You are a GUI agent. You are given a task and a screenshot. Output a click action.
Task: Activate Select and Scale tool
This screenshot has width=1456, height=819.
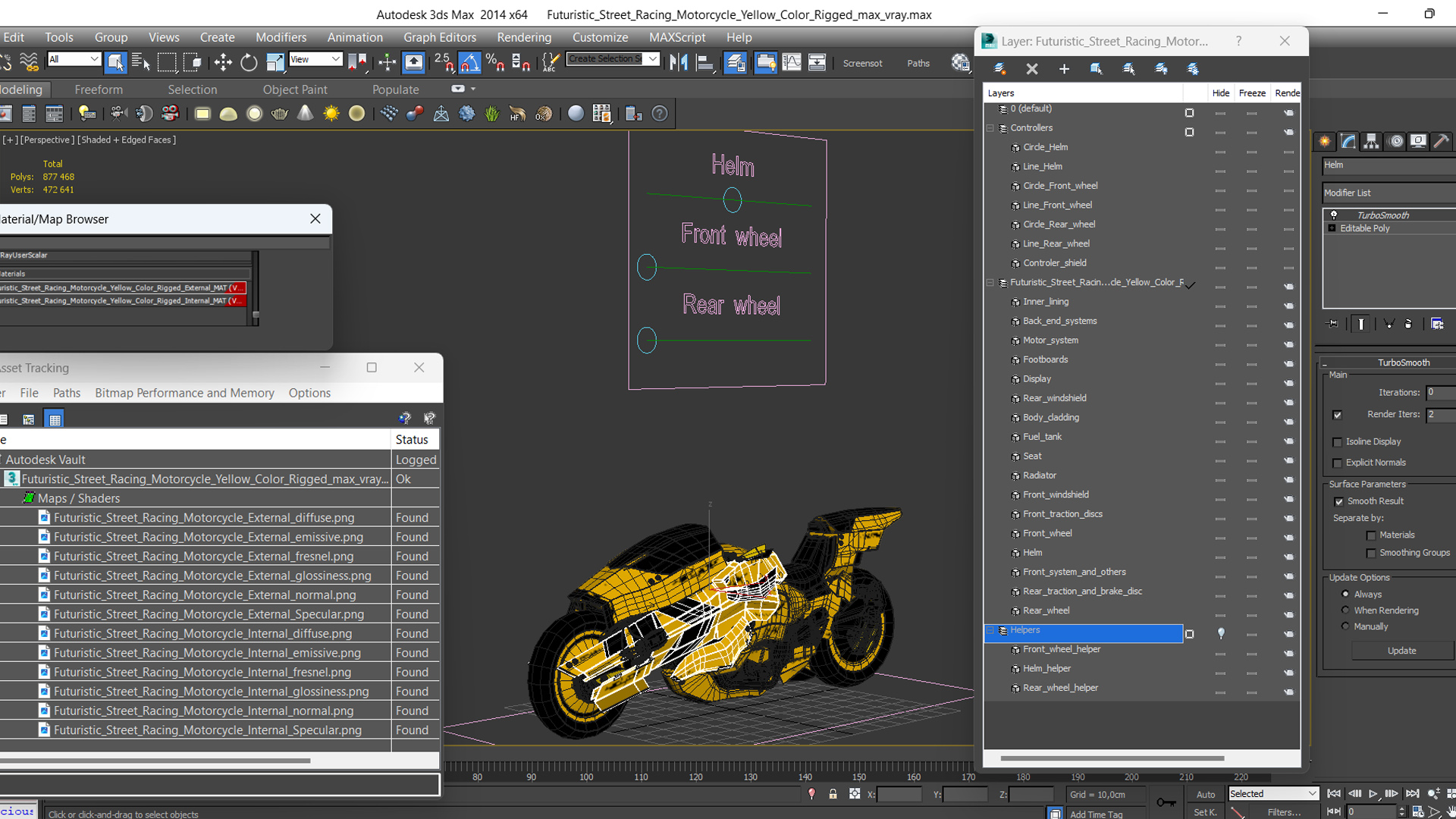tap(275, 62)
